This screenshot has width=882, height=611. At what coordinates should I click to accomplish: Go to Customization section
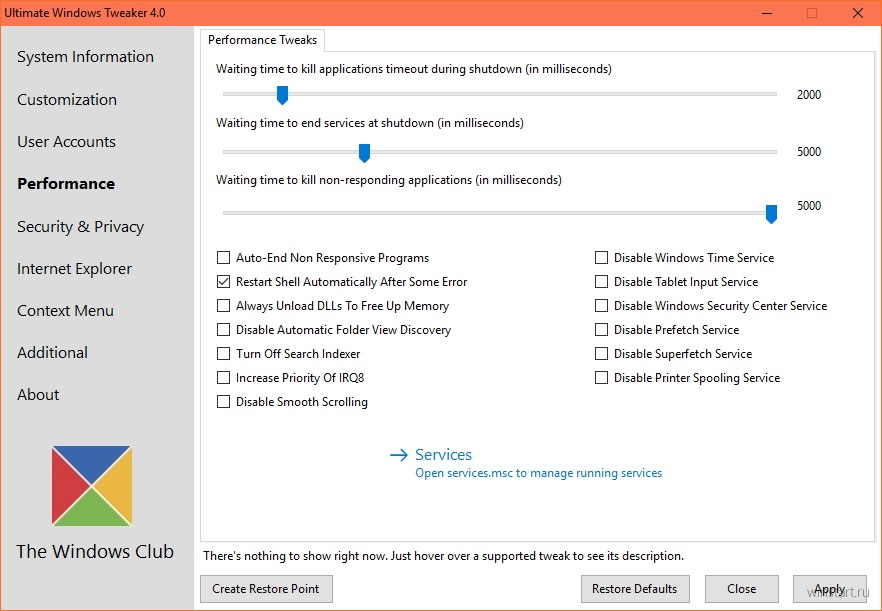tap(67, 100)
